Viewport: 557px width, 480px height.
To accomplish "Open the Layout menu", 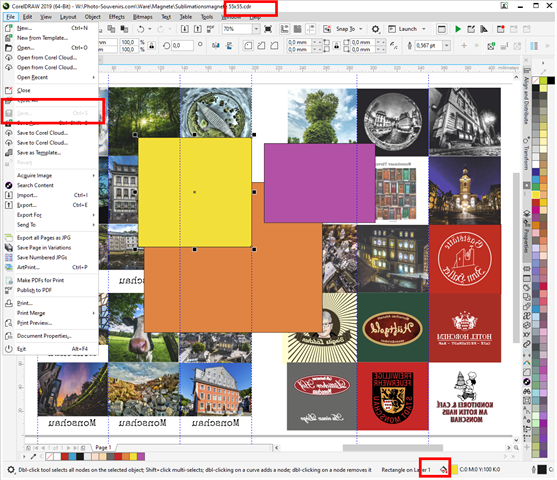I will pos(68,17).
